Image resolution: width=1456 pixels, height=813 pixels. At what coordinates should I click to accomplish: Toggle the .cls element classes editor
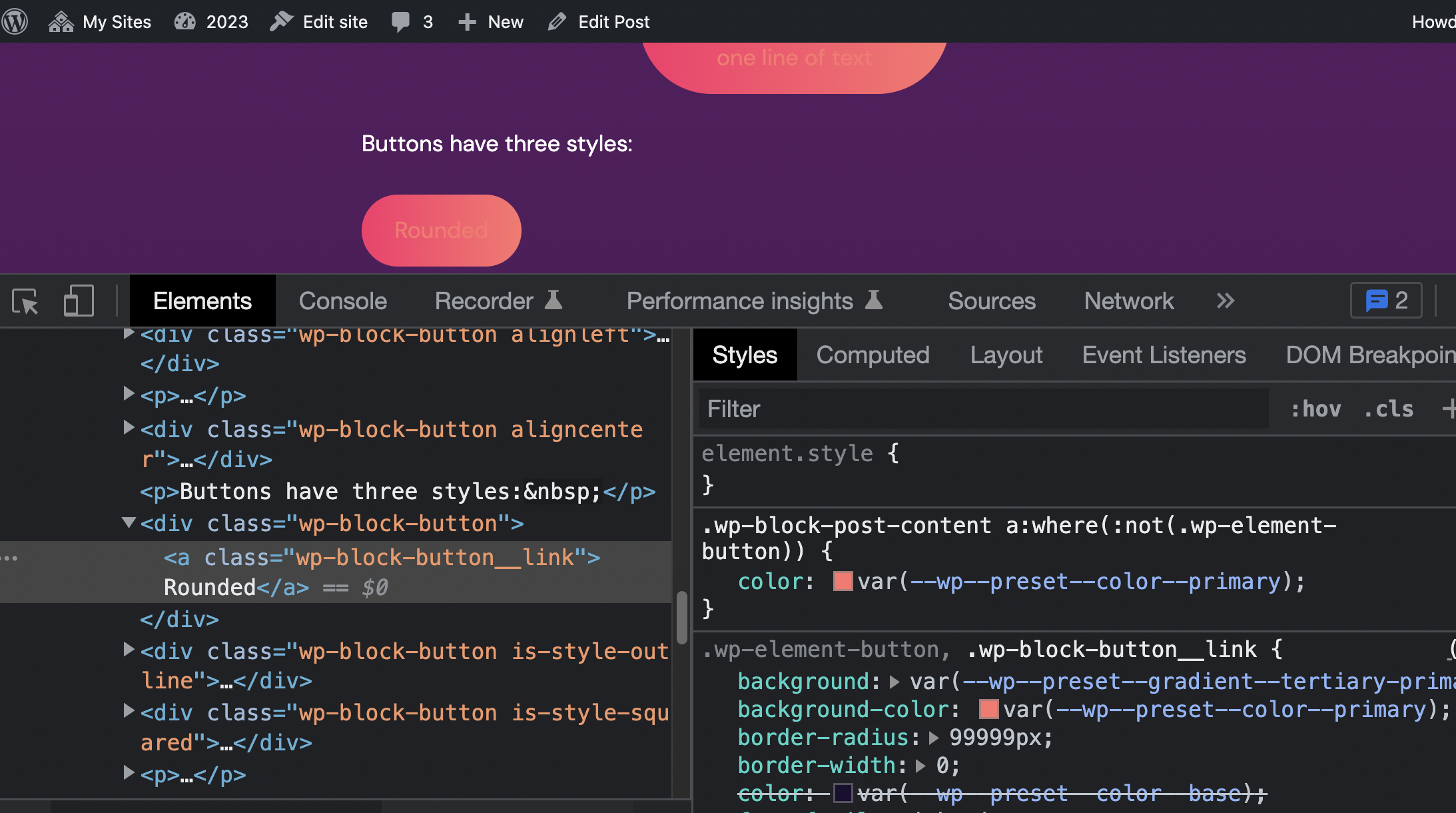pyautogui.click(x=1388, y=408)
